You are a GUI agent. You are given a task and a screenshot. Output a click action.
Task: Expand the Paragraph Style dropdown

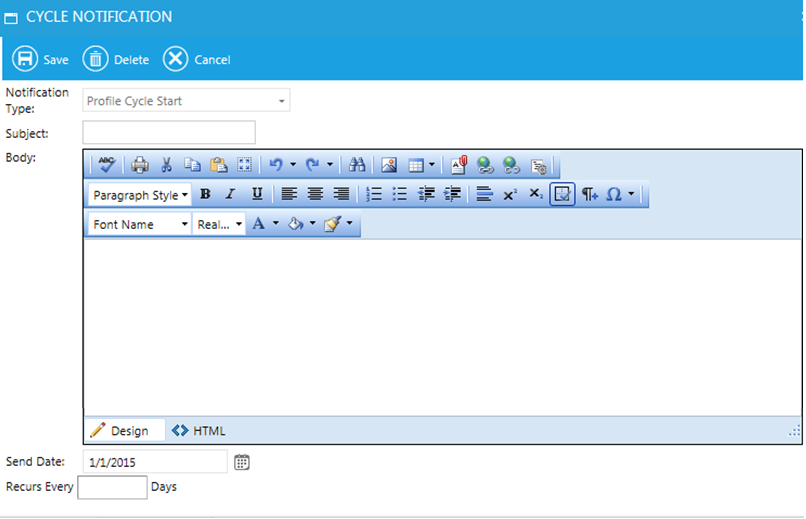[141, 195]
